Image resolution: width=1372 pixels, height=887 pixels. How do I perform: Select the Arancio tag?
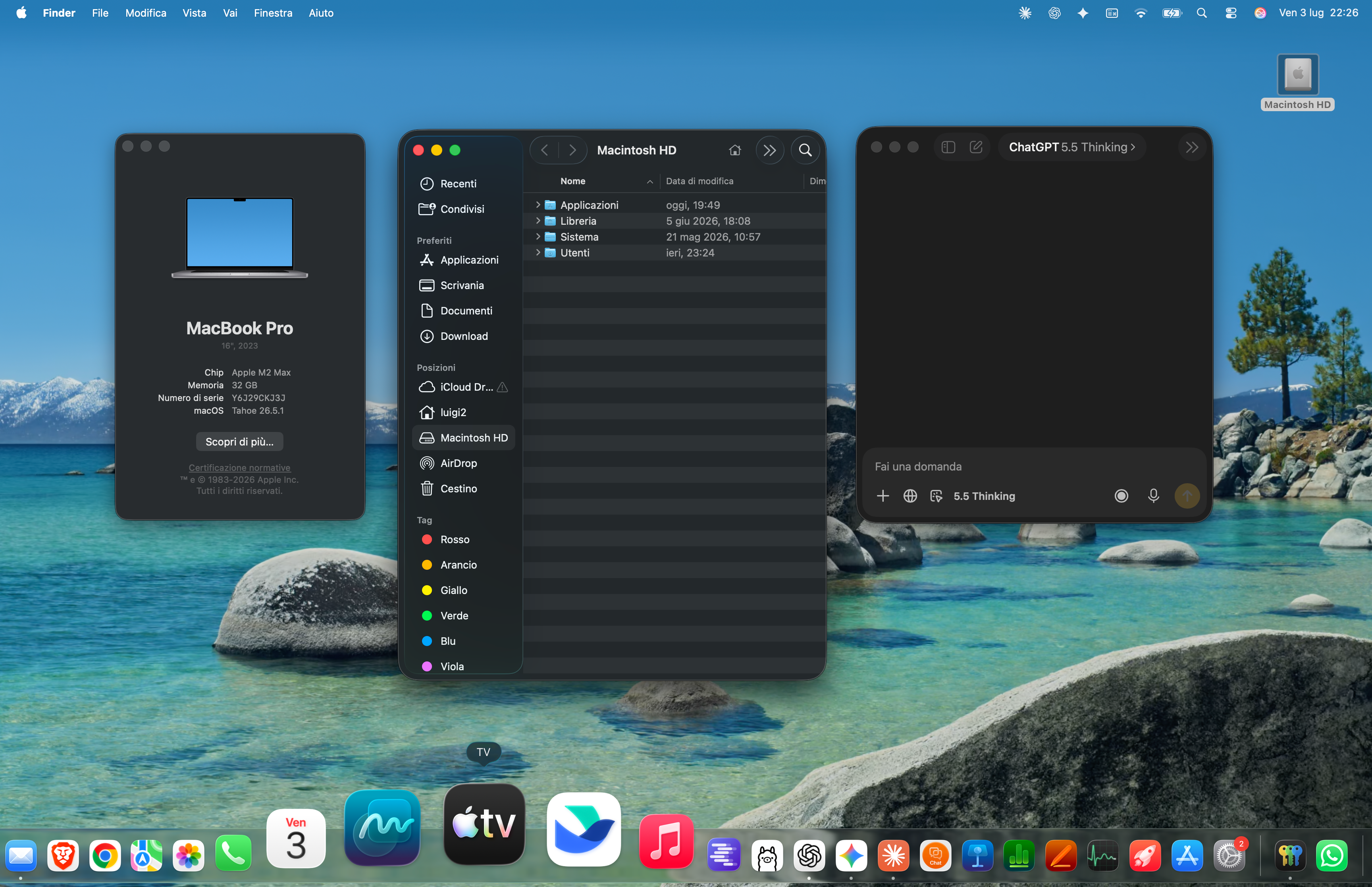[463, 565]
